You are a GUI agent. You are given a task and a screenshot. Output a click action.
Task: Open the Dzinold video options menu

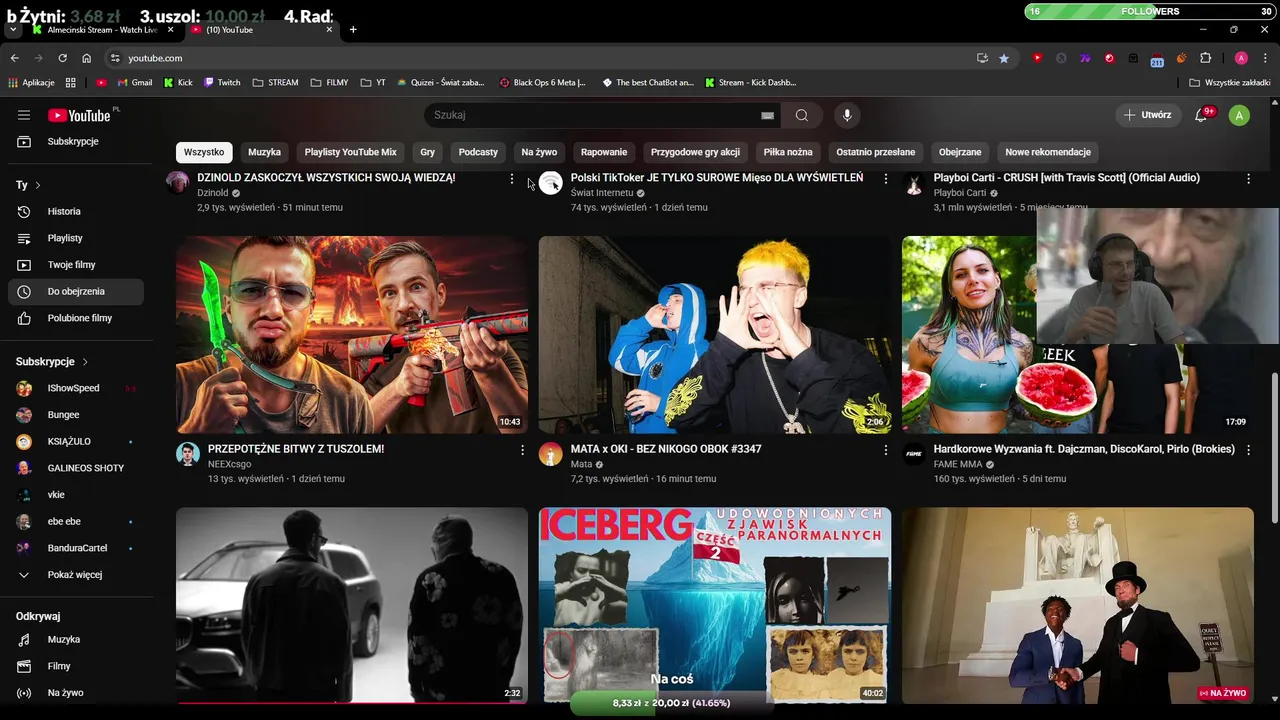pos(512,179)
